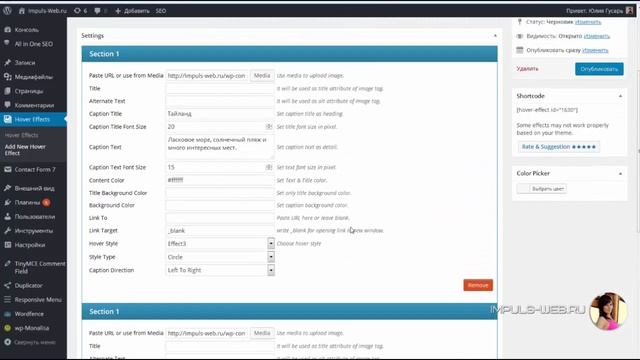Image resolution: width=640 pixels, height=360 pixels.
Task: Collapse the Shortcode panel
Action: 620,96
